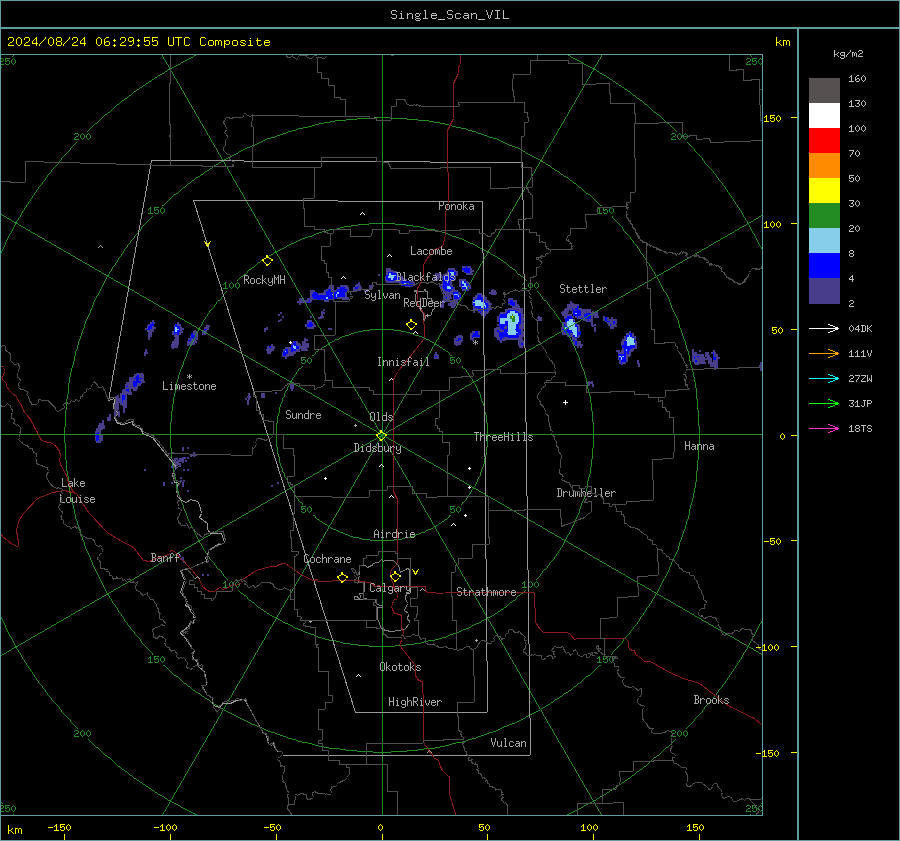Click the Stettler town label

pos(583,289)
